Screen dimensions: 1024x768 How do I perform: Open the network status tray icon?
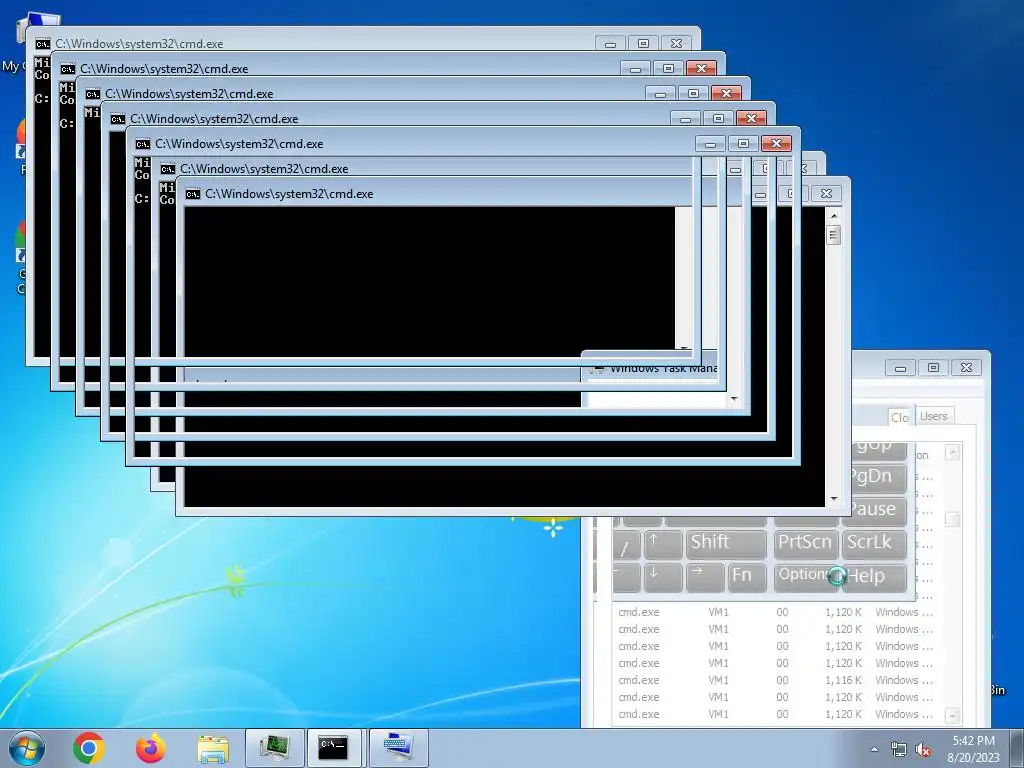click(x=899, y=749)
